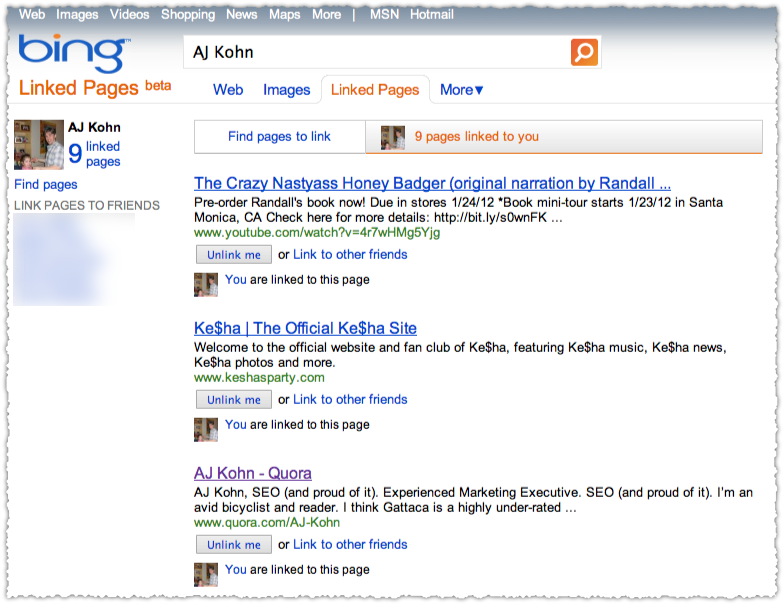Select the Linked Pages tab

point(375,90)
